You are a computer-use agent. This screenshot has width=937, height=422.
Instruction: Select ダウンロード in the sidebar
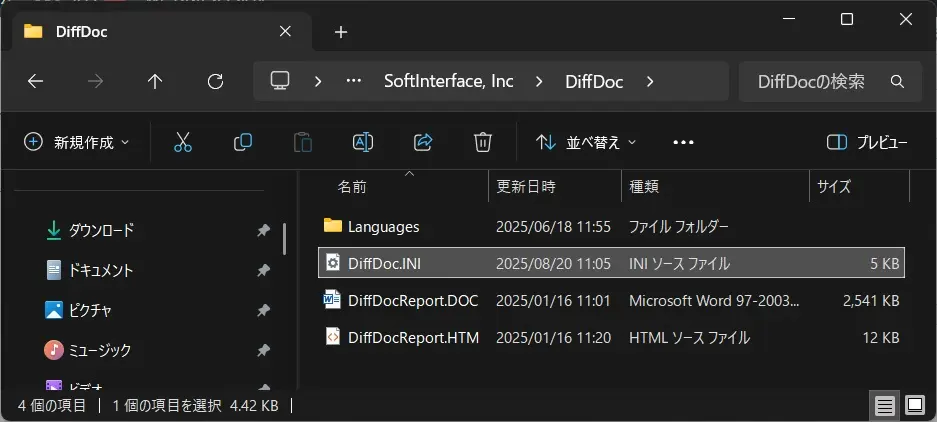click(102, 230)
